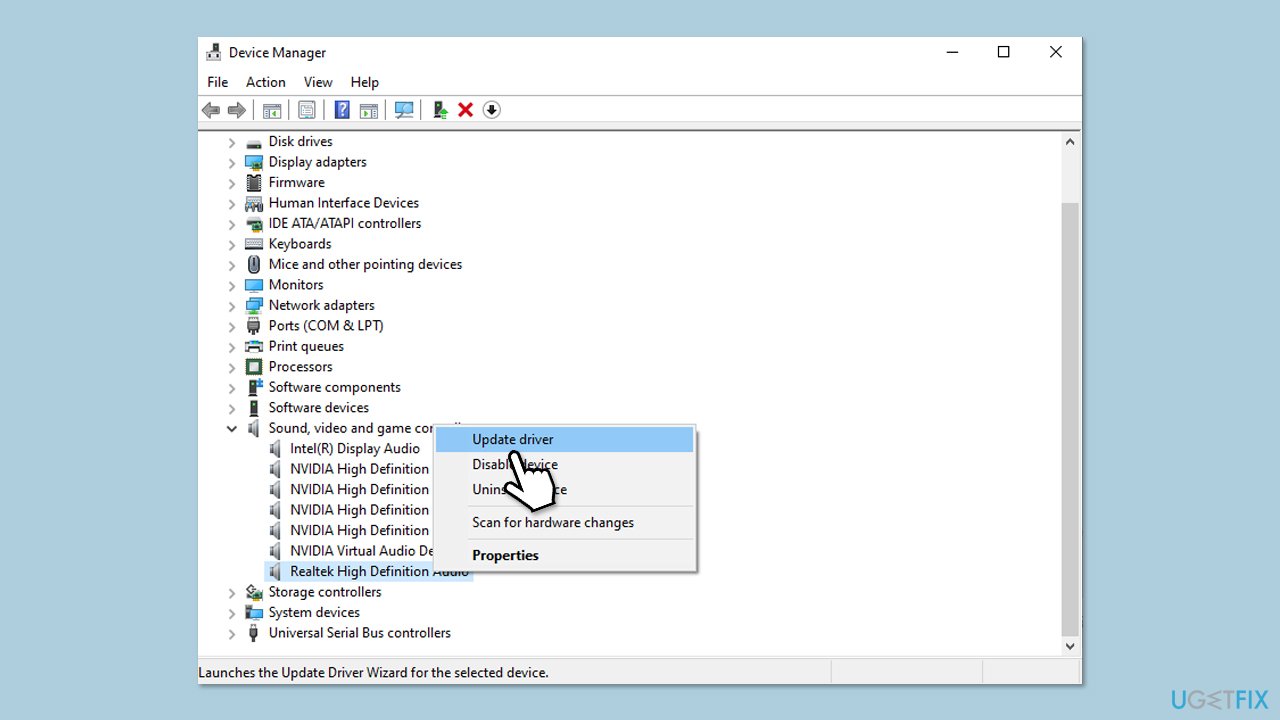Select Realtek High Definition Audio device

pos(379,572)
